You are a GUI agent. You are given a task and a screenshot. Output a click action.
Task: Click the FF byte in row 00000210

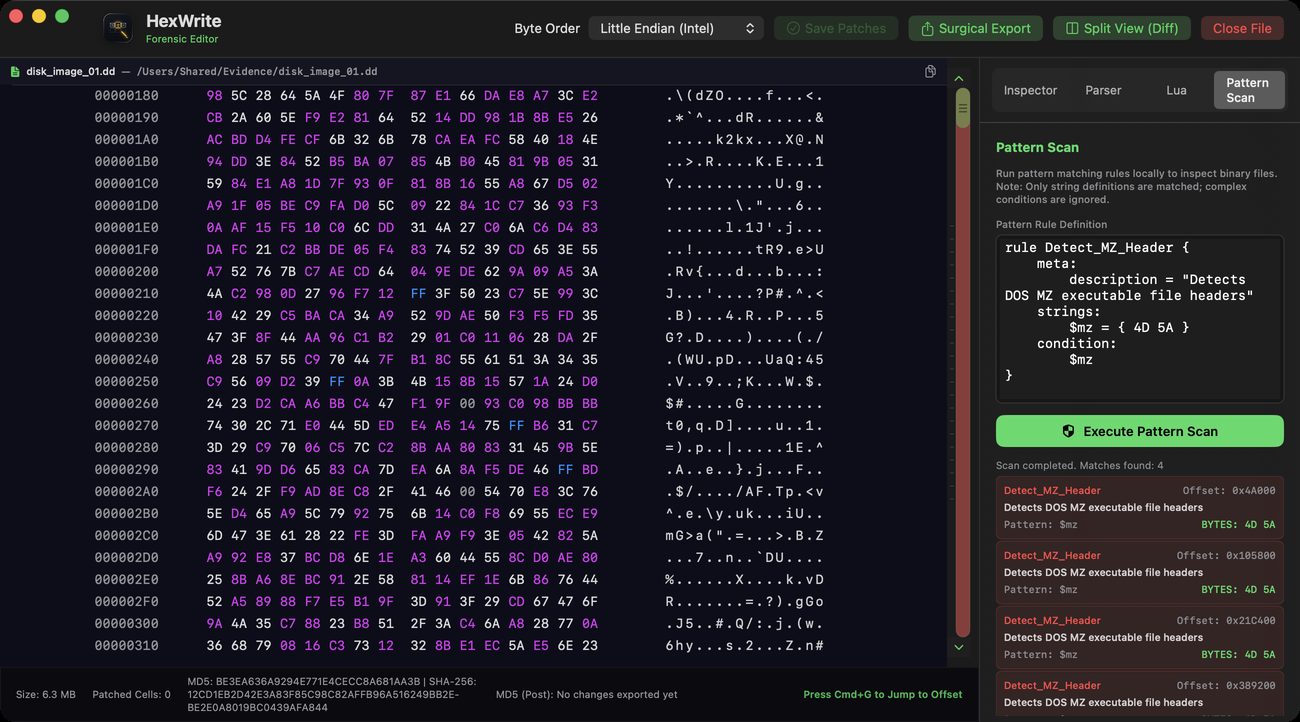click(x=418, y=294)
